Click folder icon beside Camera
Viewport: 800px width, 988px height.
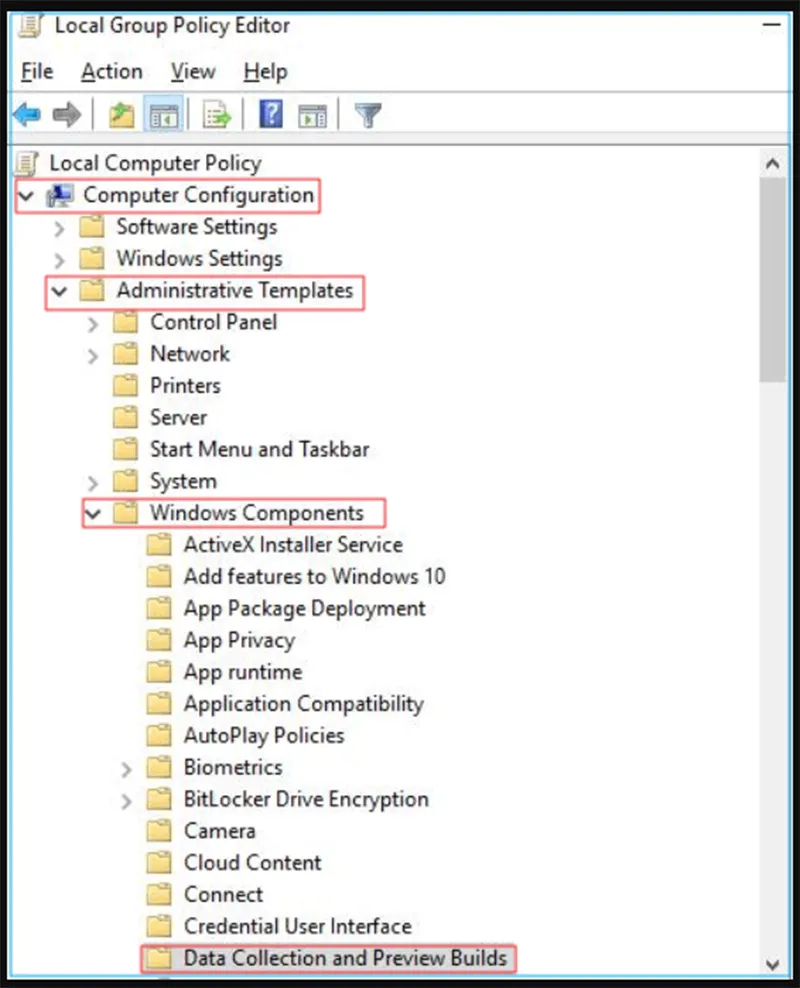pos(159,830)
